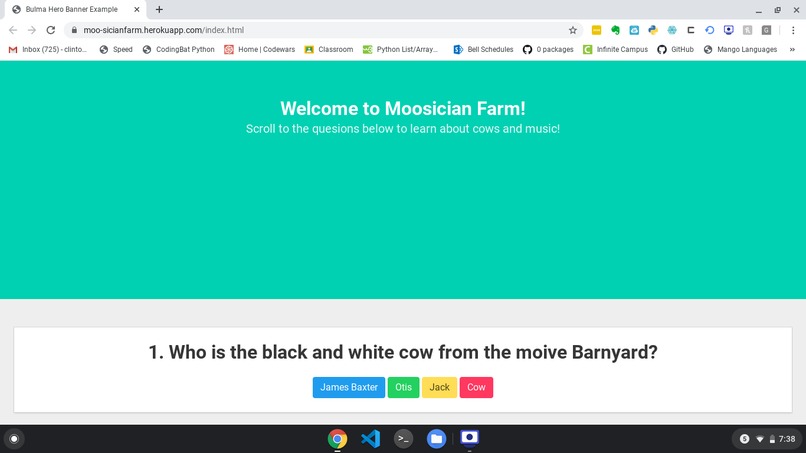Open the Infinite Campus bookmark
The image size is (806, 453).
click(615, 49)
